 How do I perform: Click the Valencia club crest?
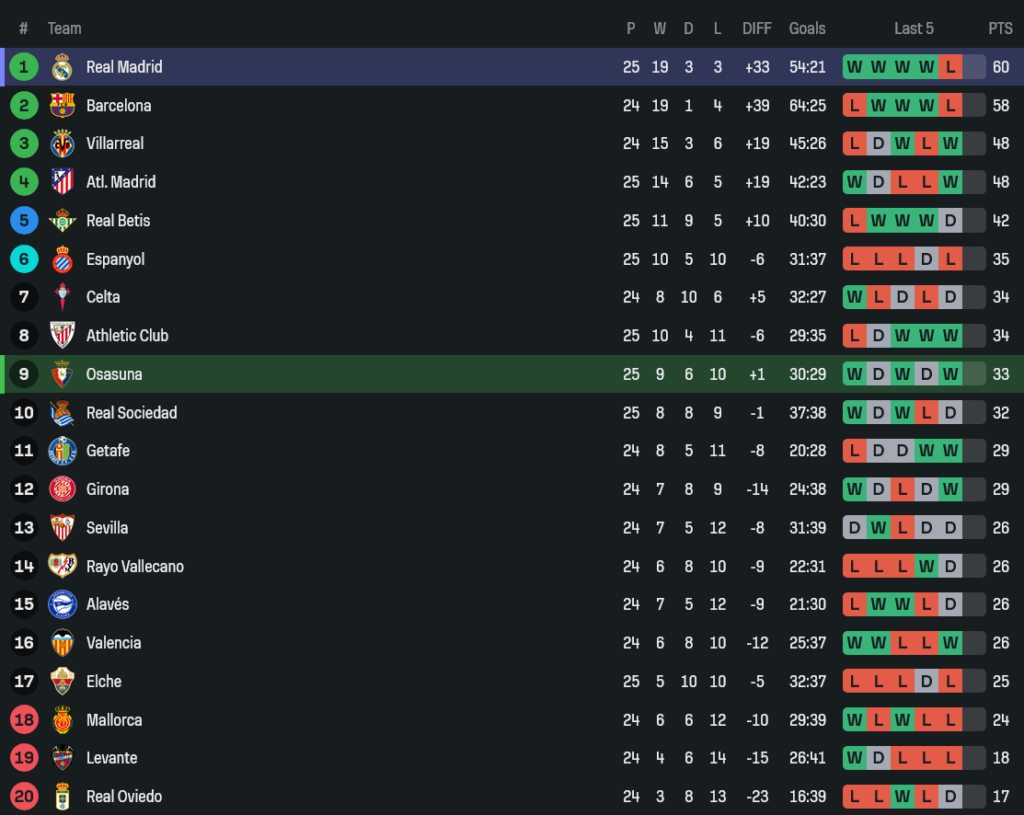coord(62,643)
